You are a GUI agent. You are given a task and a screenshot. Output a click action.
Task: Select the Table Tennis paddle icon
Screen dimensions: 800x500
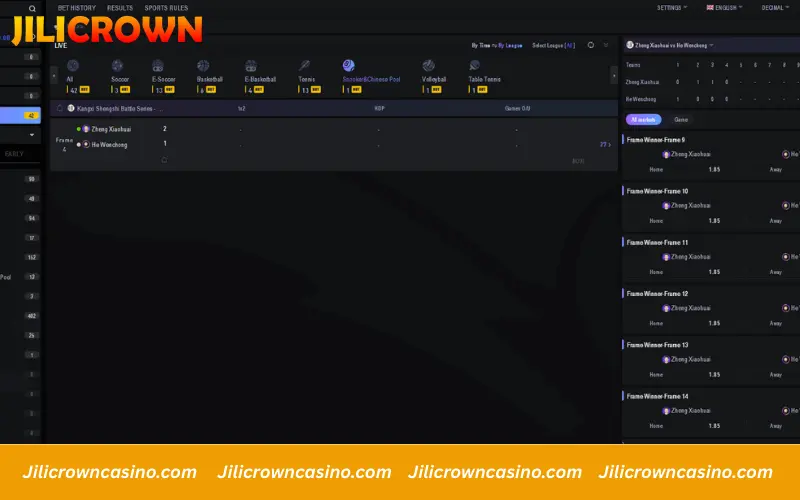(x=474, y=65)
